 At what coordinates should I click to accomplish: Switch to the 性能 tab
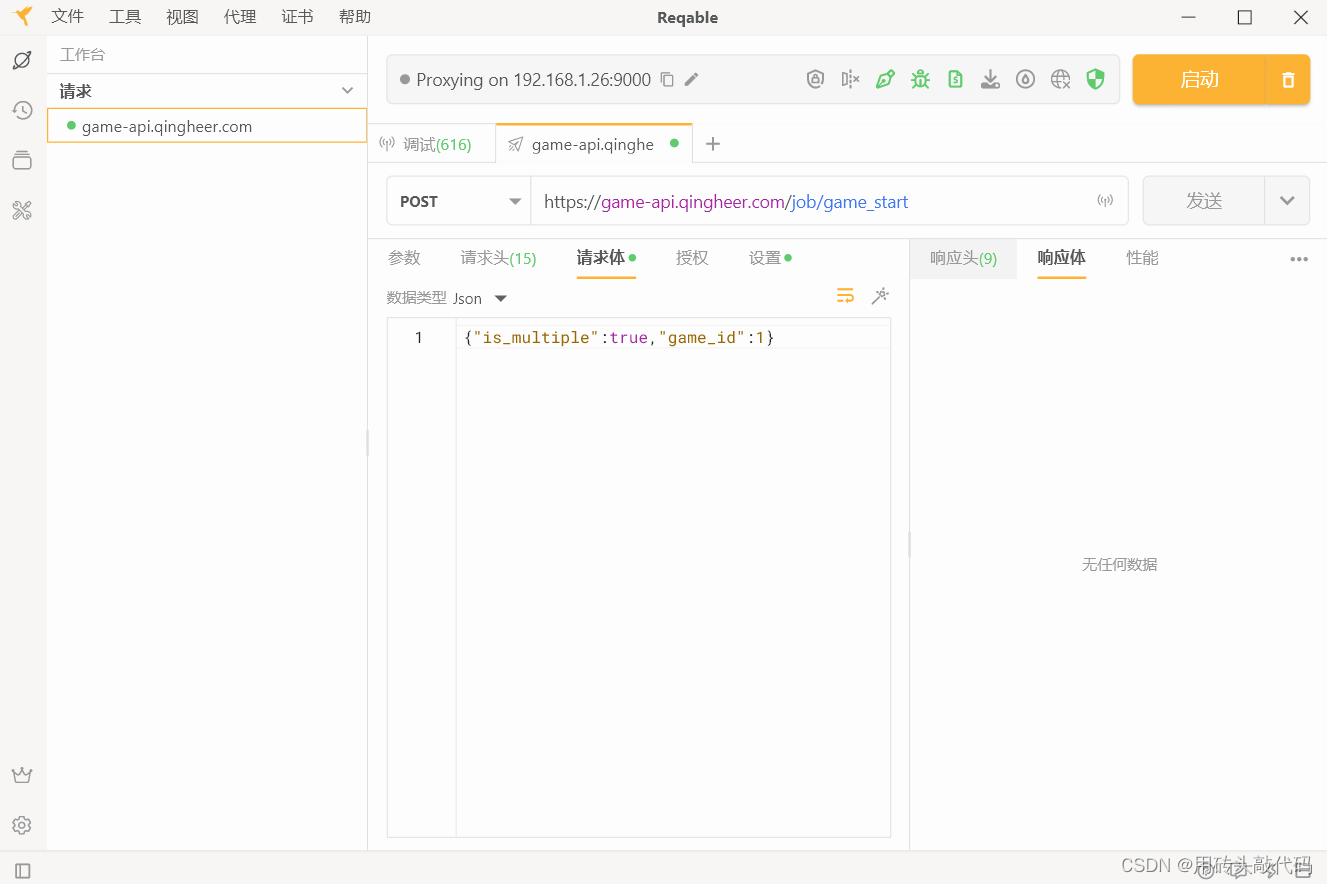pos(1142,258)
